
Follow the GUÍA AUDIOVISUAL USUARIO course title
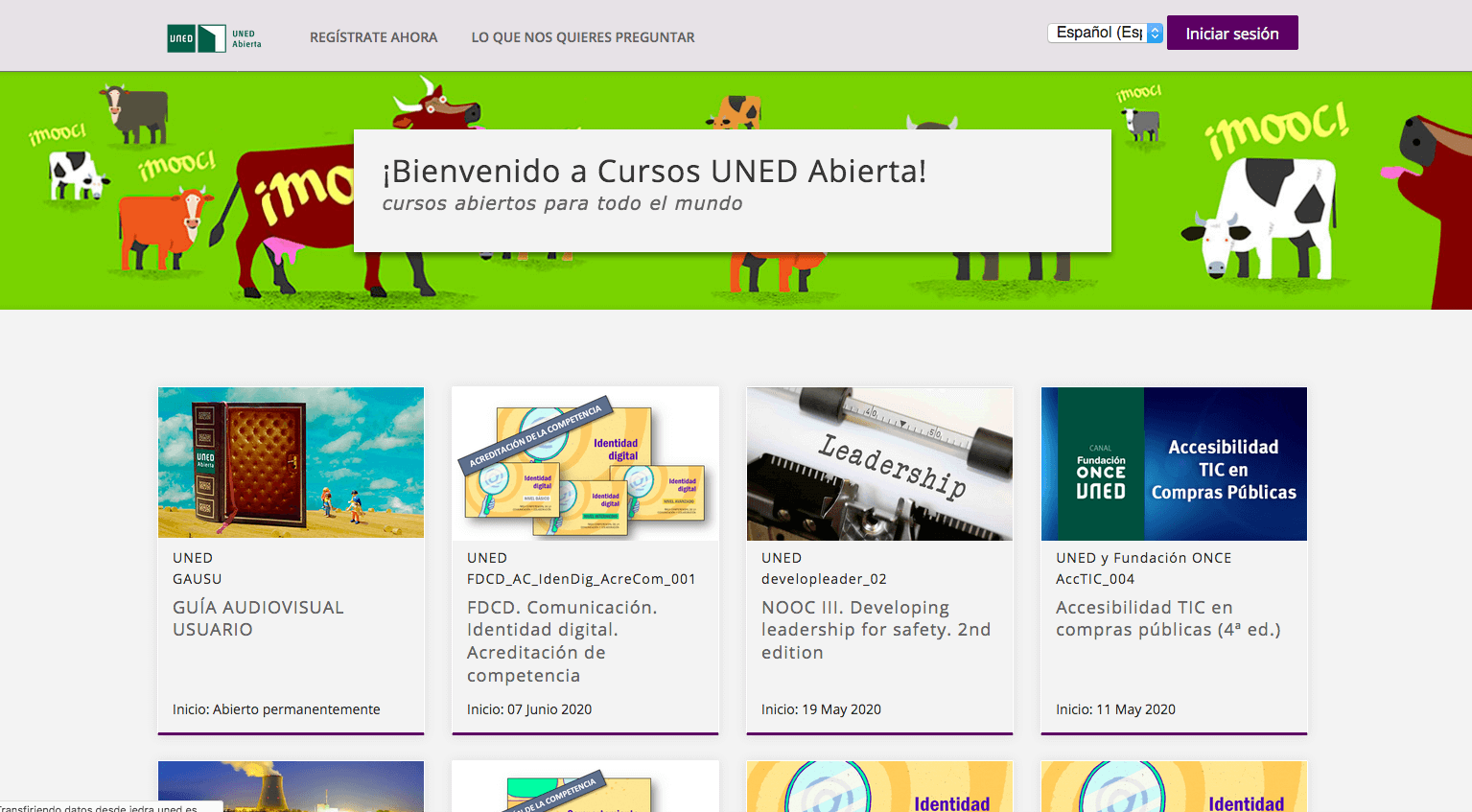point(258,618)
